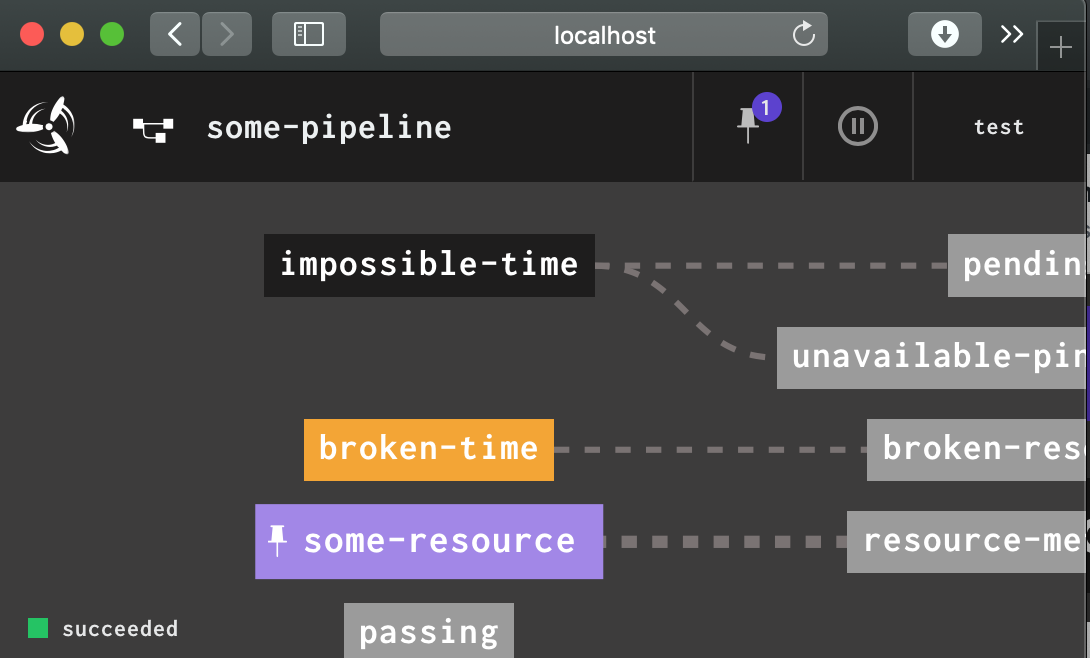Open Safari downloads via the download icon
Screen dimensions: 1090x658
pos(944,34)
